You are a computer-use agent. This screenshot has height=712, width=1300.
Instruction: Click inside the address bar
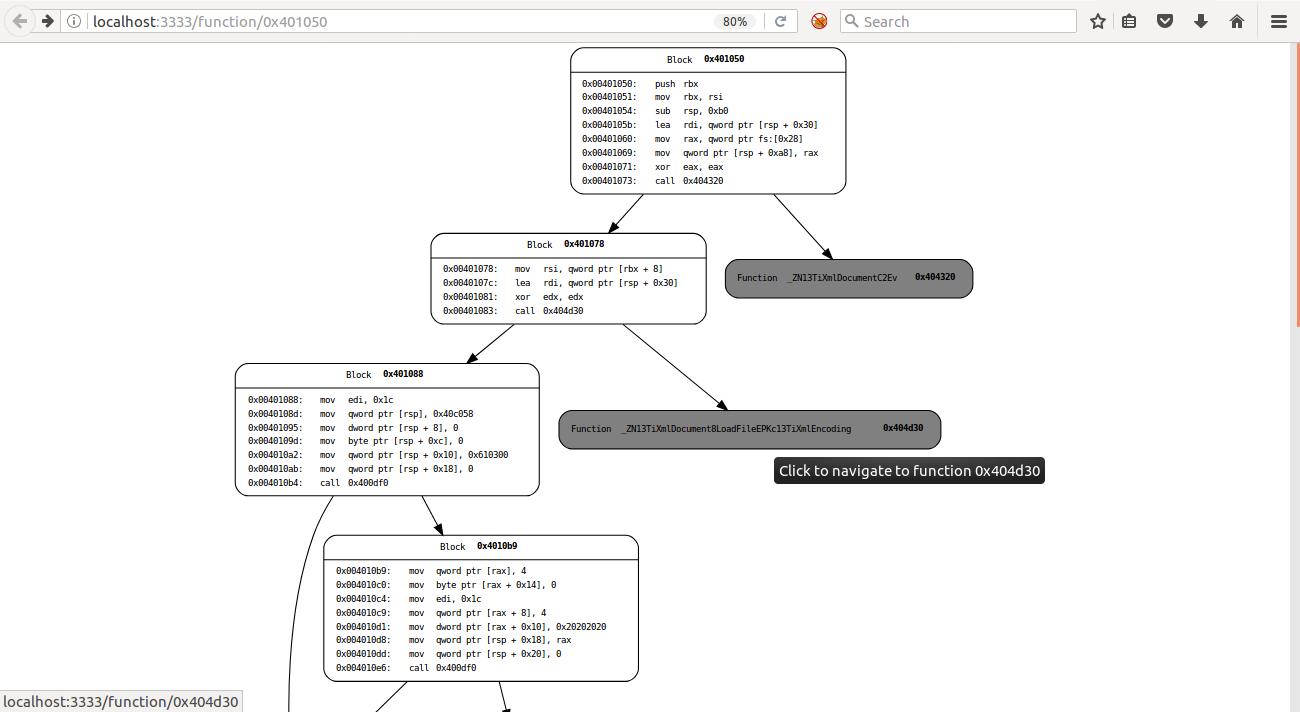(400, 21)
